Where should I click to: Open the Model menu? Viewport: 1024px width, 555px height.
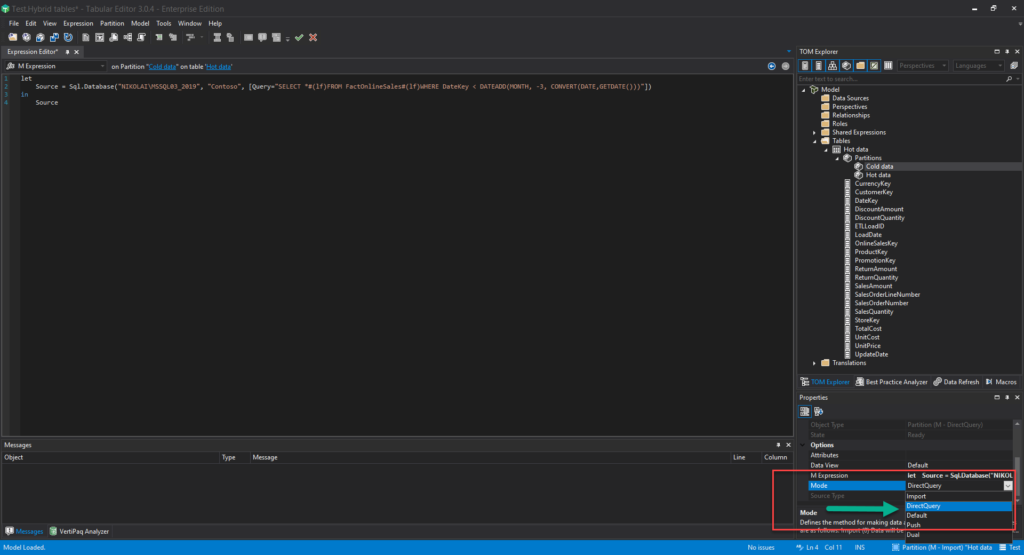click(x=140, y=23)
